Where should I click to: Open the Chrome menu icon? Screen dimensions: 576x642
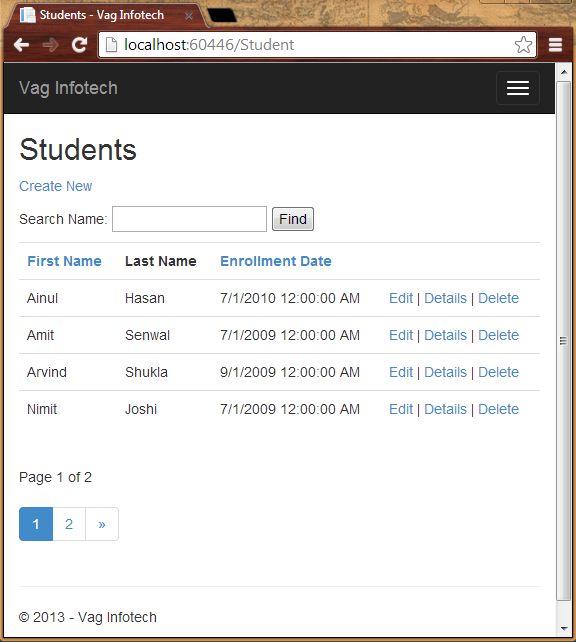click(555, 45)
